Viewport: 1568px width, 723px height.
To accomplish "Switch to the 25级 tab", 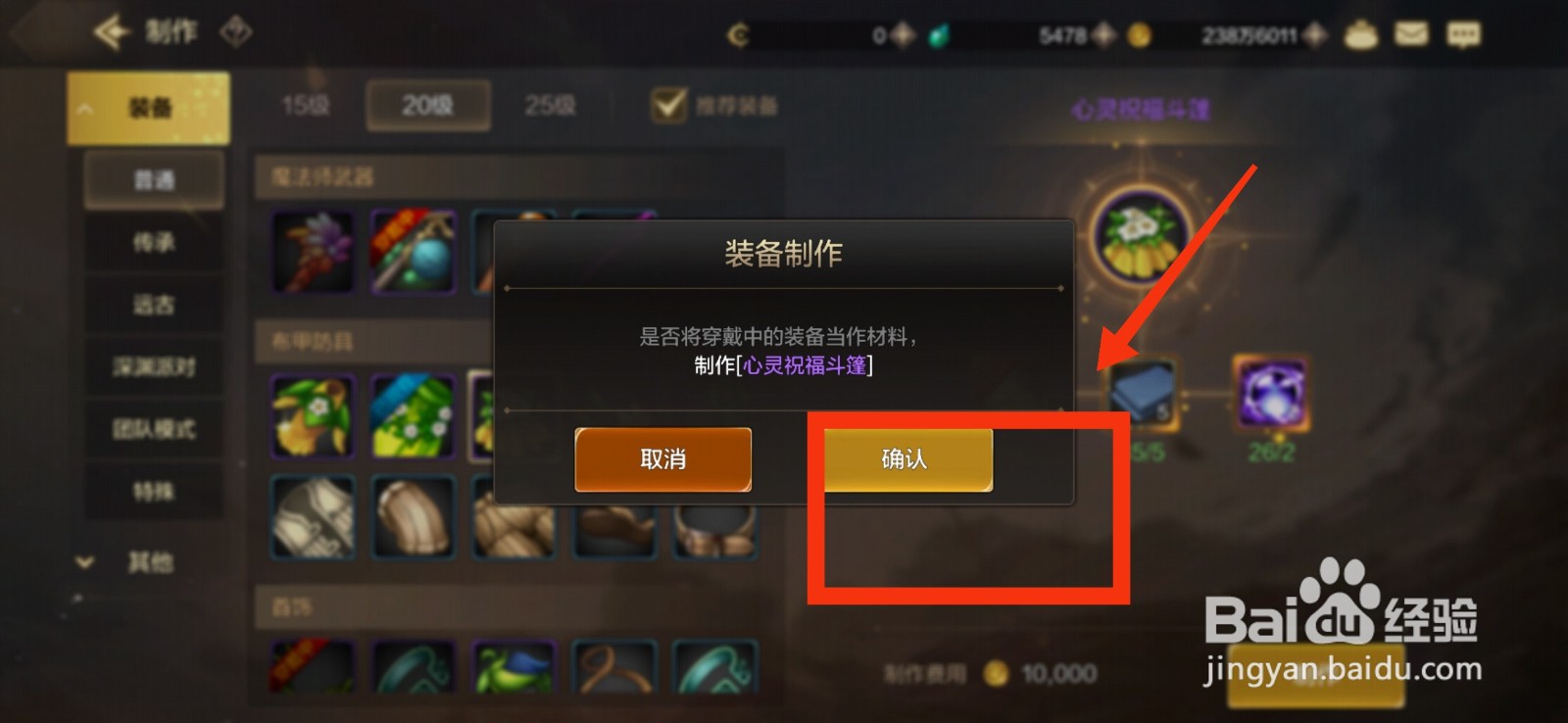I will pyautogui.click(x=550, y=105).
